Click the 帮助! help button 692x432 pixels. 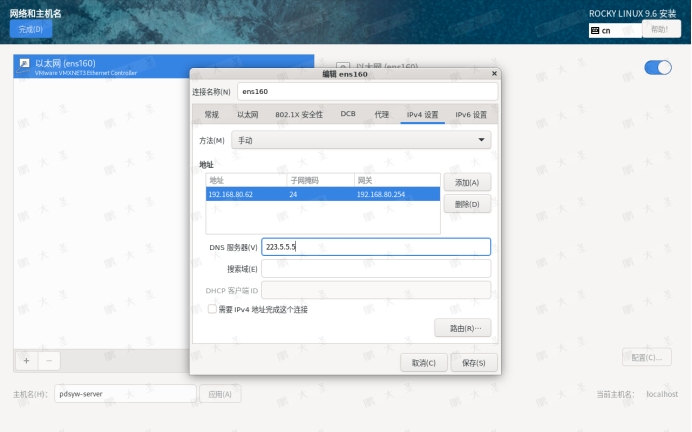click(x=661, y=29)
